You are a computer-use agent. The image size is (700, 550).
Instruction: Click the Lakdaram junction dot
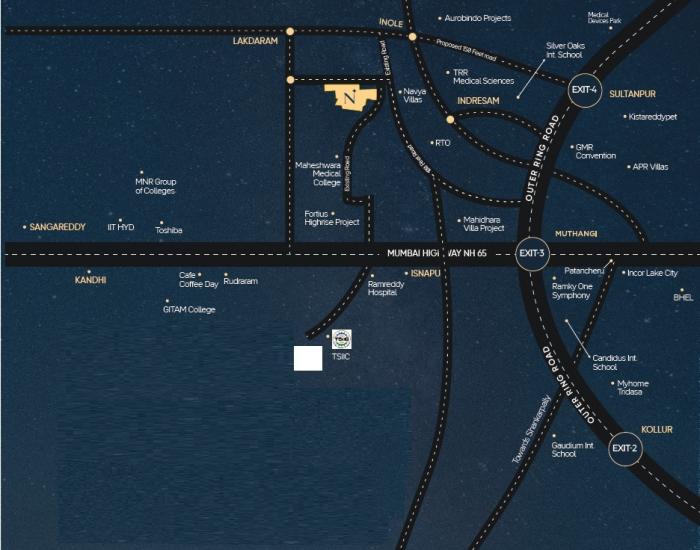290,32
